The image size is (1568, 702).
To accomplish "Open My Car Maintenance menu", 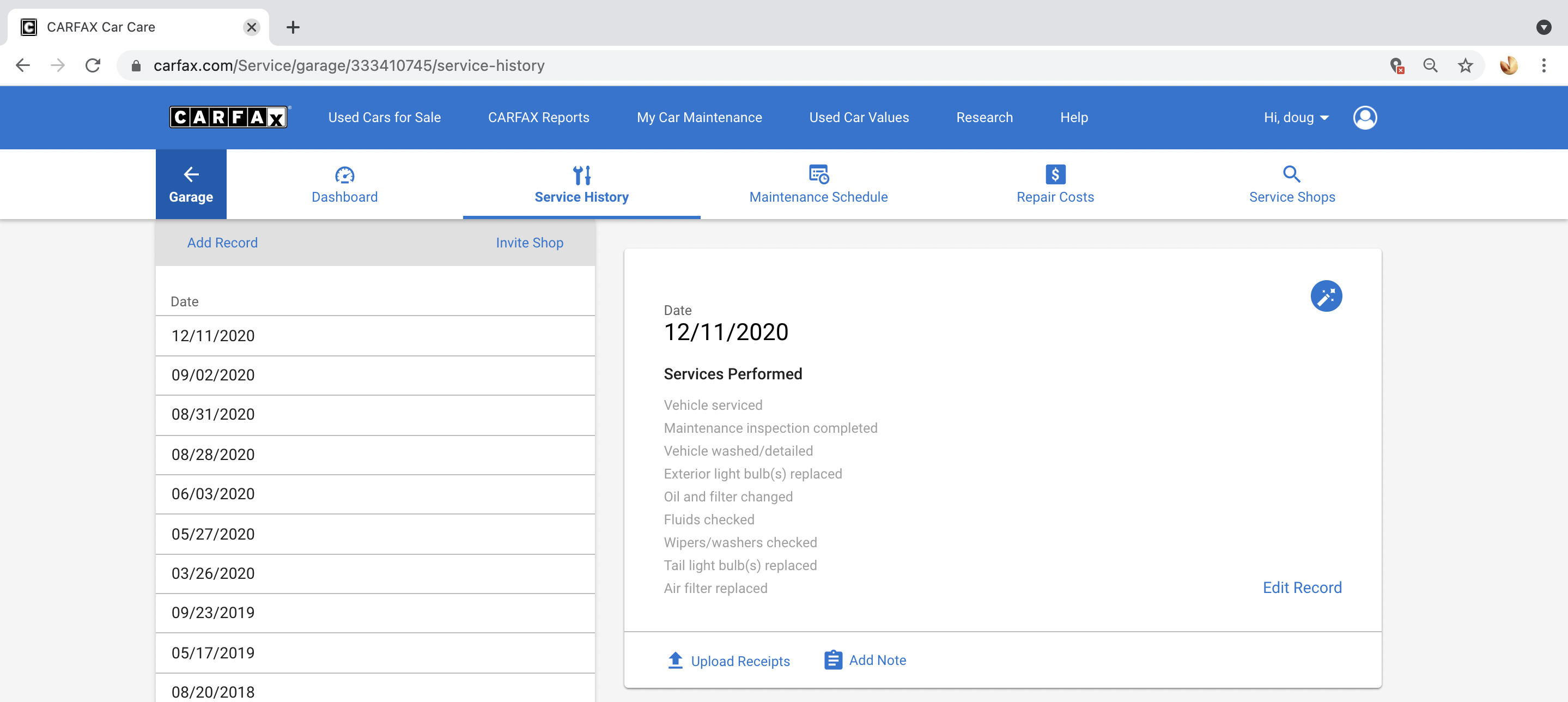I will (x=699, y=118).
